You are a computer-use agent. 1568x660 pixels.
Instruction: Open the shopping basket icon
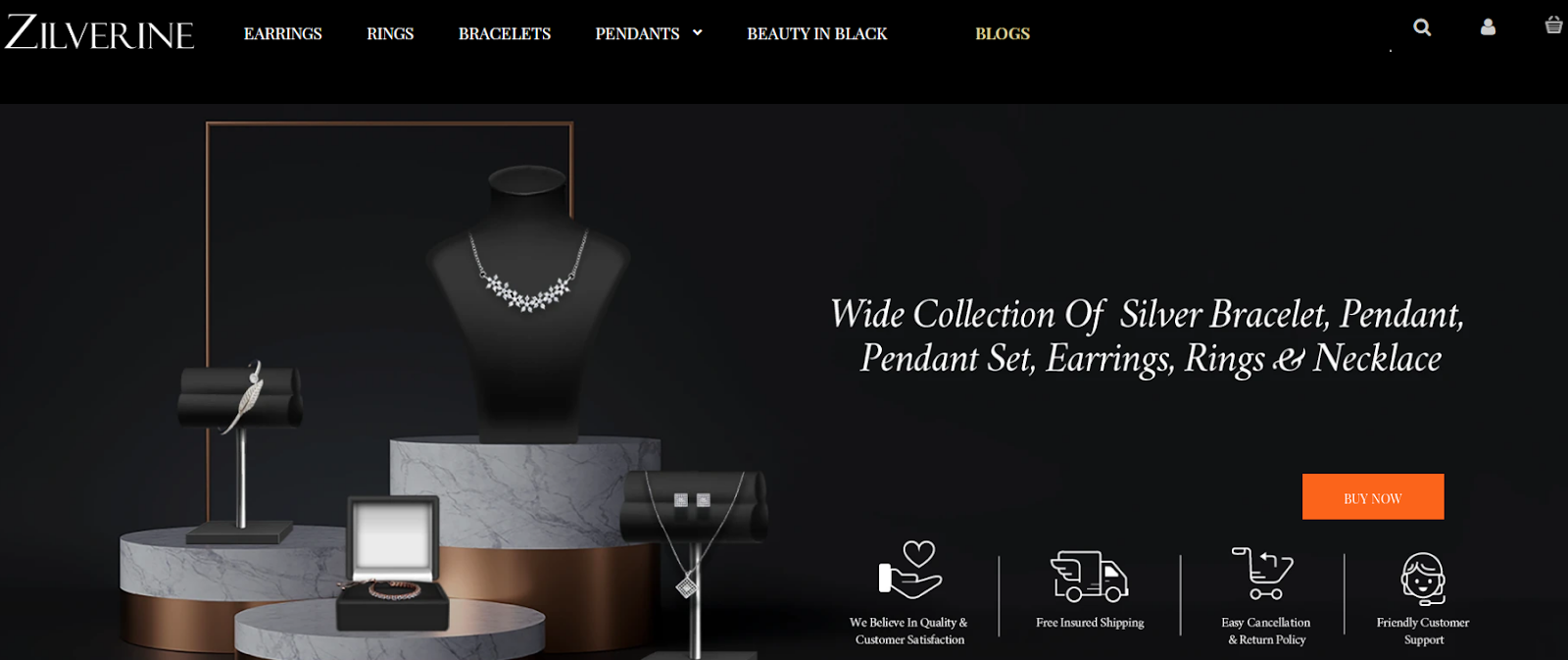pyautogui.click(x=1553, y=25)
